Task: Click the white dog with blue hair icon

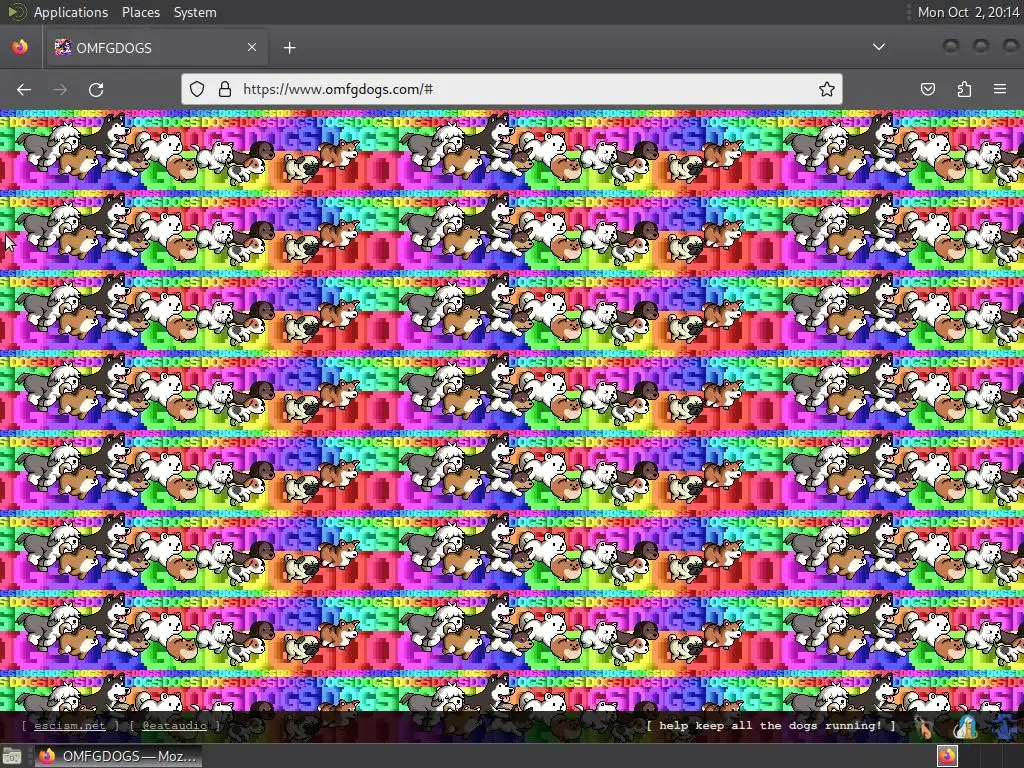Action: coord(965,726)
